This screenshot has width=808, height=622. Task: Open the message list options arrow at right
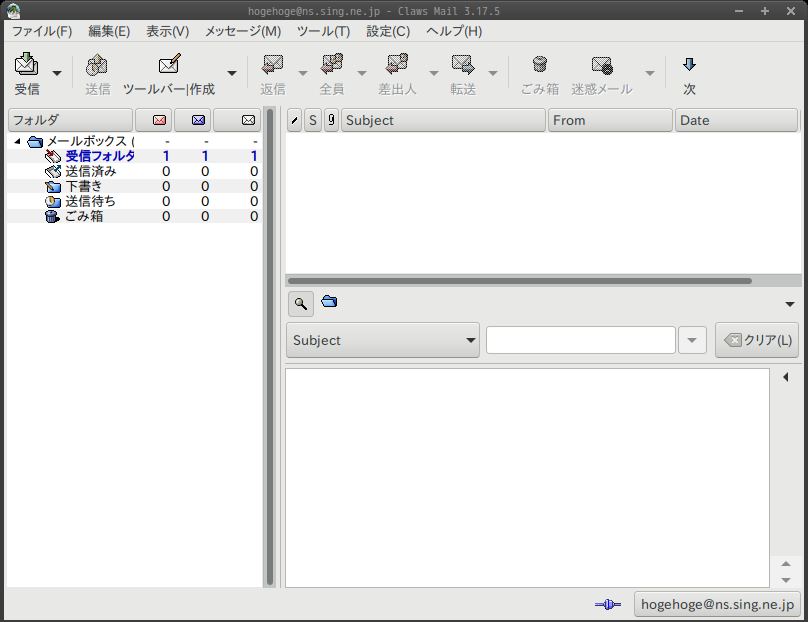point(789,304)
